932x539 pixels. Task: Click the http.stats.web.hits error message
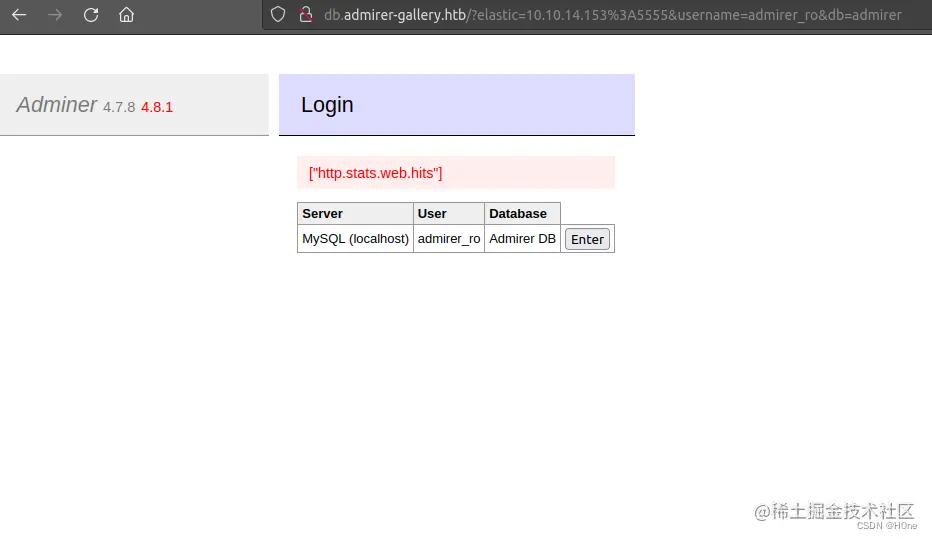456,173
